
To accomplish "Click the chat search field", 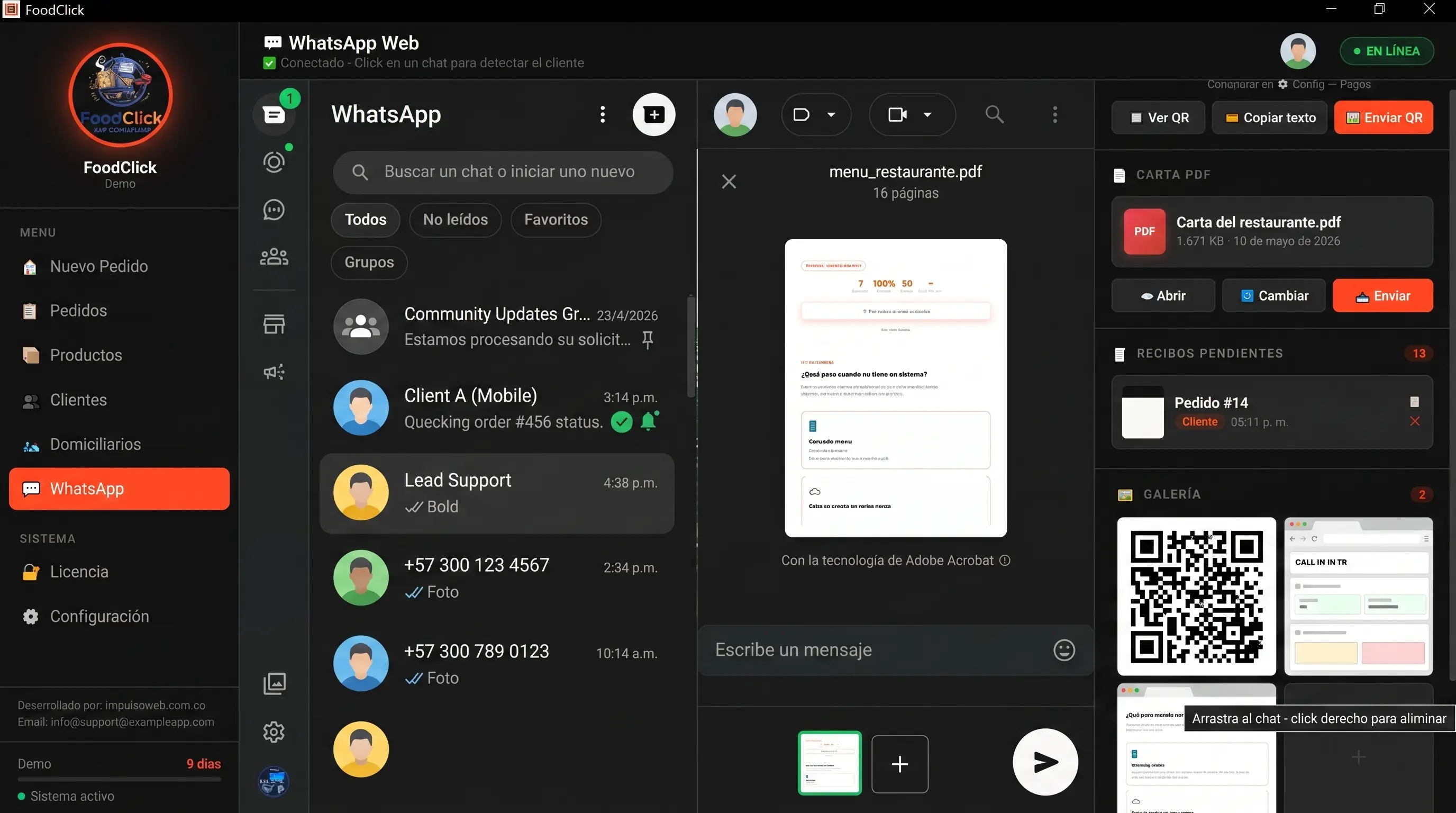I will (x=503, y=172).
